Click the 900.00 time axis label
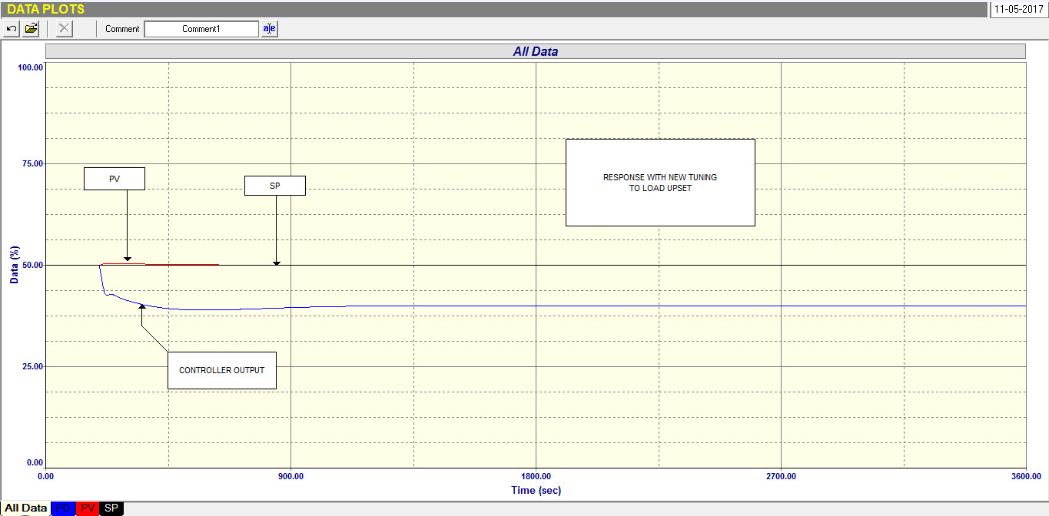The height and width of the screenshot is (516, 1049). [290, 477]
